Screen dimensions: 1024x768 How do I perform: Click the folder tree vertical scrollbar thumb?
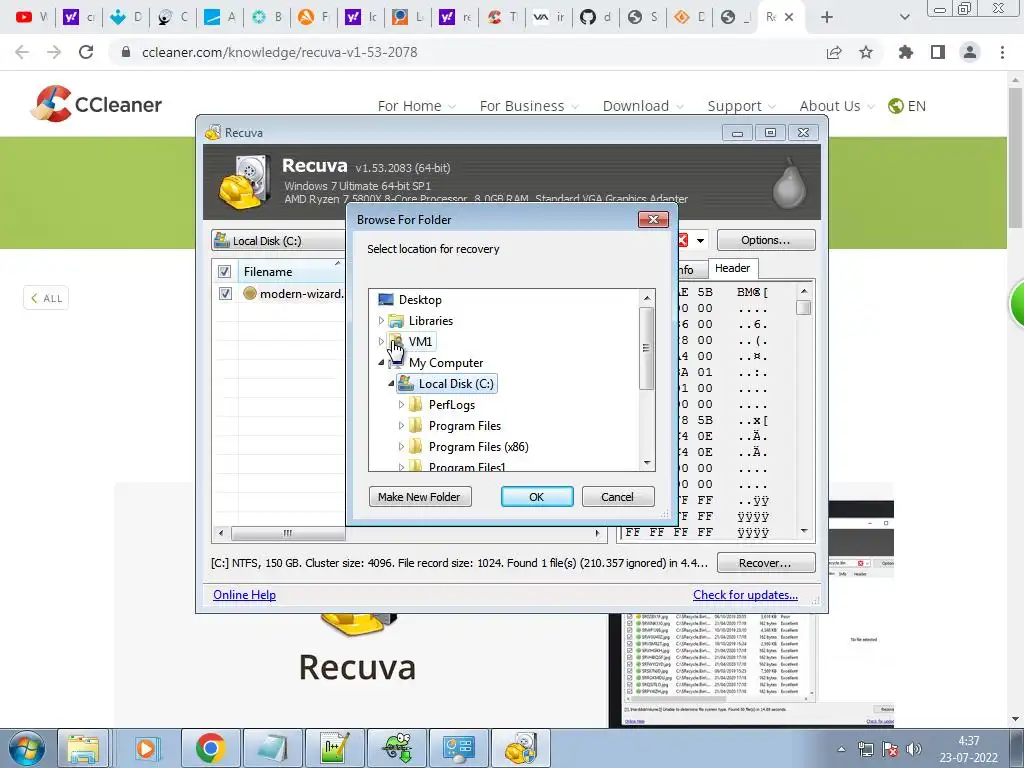[647, 347]
